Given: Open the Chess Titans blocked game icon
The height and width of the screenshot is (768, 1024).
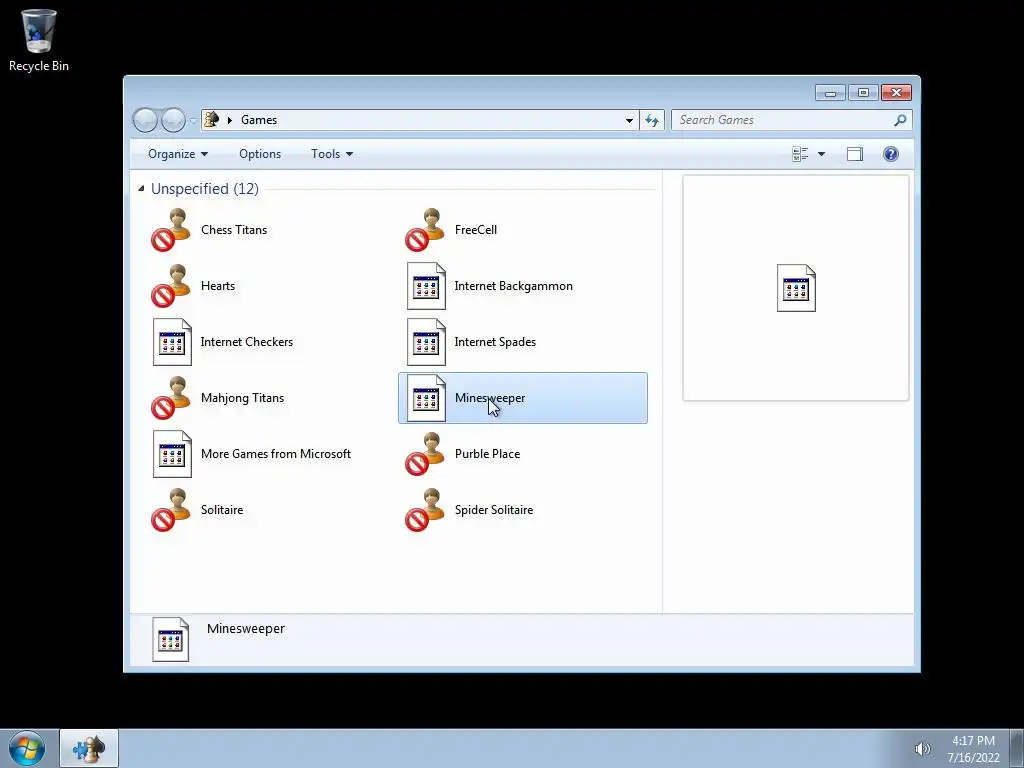Looking at the screenshot, I should coord(171,230).
